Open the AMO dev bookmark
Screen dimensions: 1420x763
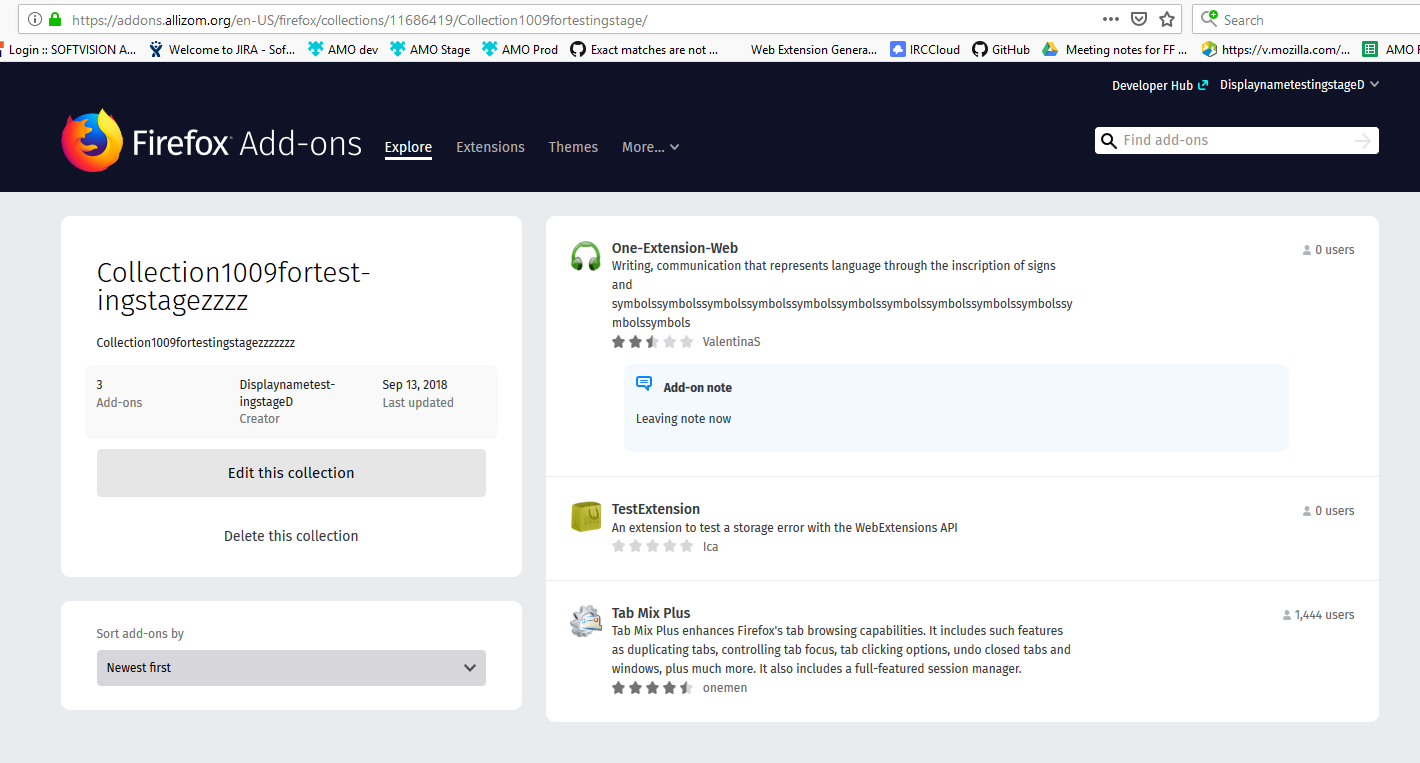[342, 49]
